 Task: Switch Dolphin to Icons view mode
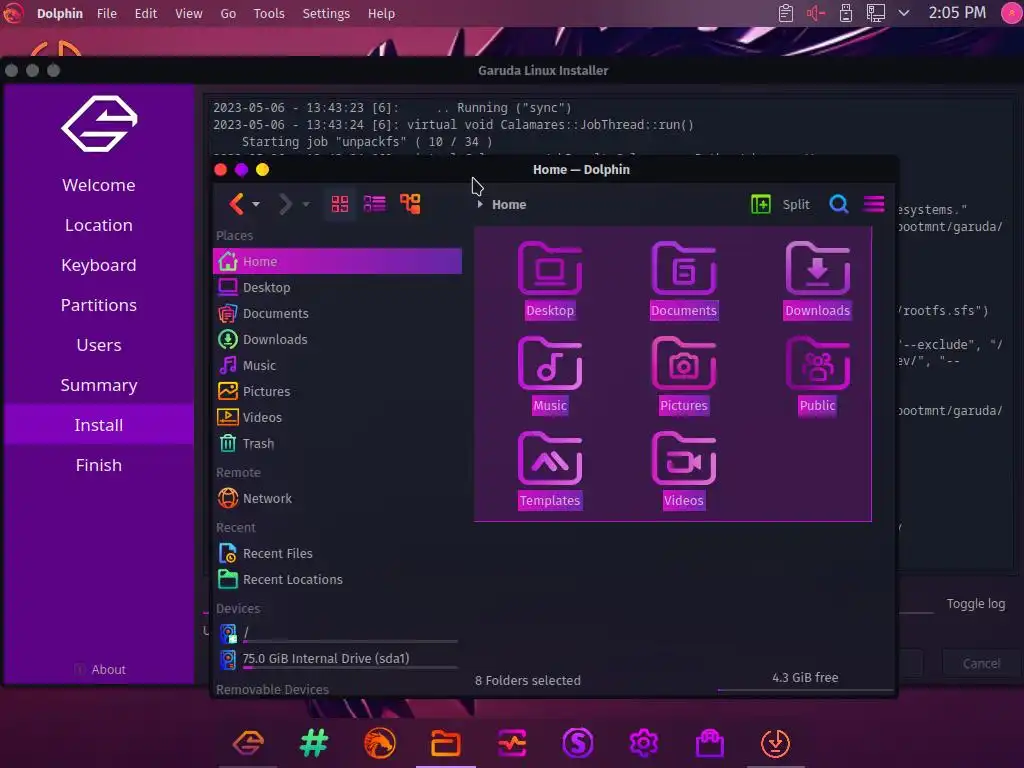(x=340, y=204)
